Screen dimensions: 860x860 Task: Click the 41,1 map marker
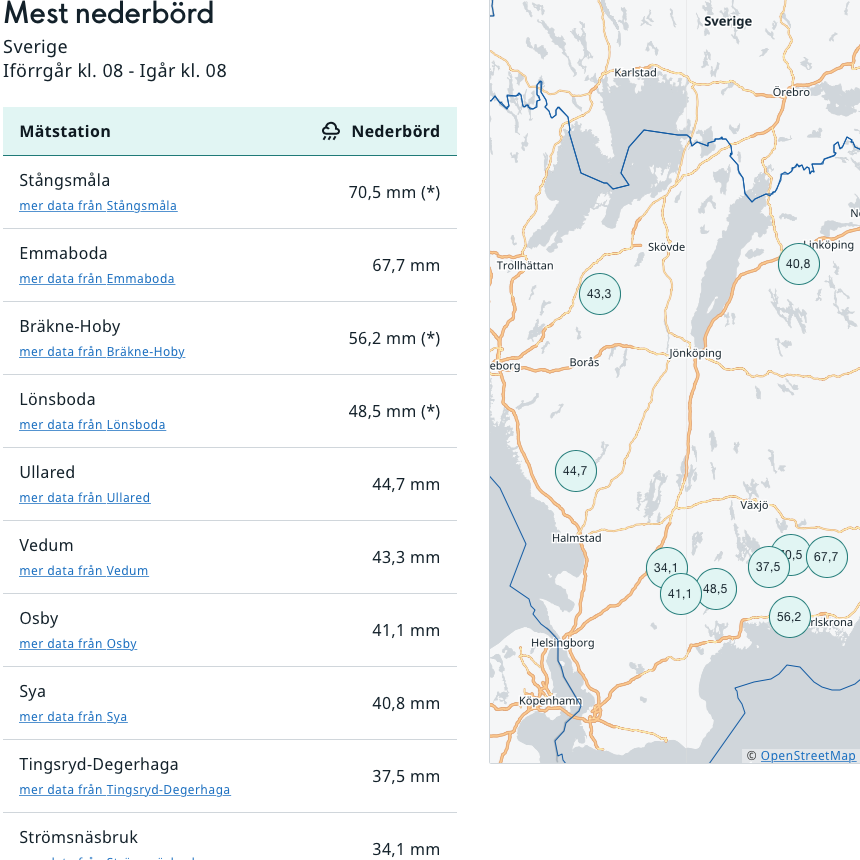click(x=681, y=594)
